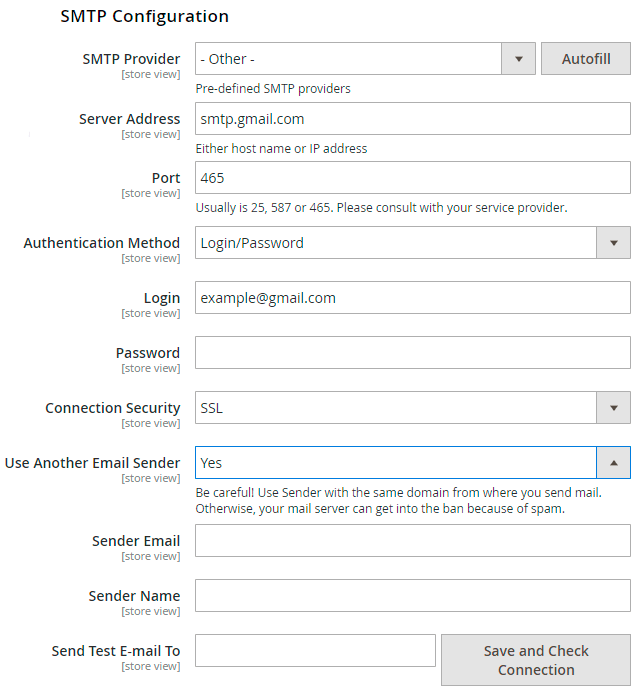Open the SMTP Provider '- Other -' select box

click(348, 59)
